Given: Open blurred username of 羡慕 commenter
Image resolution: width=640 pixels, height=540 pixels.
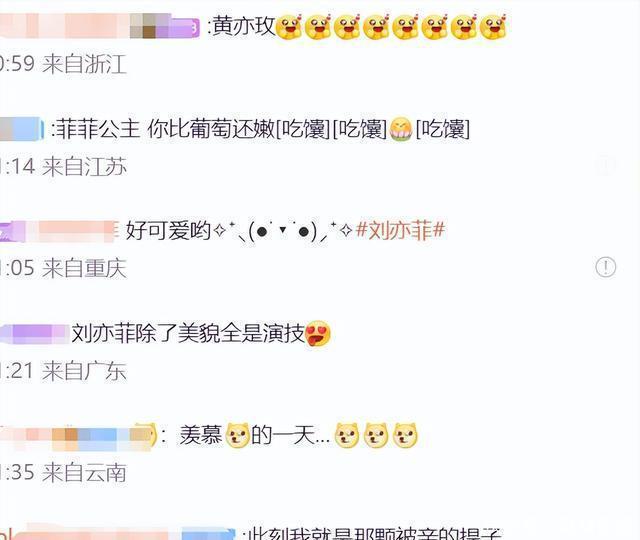Looking at the screenshot, I should click(x=78, y=437).
